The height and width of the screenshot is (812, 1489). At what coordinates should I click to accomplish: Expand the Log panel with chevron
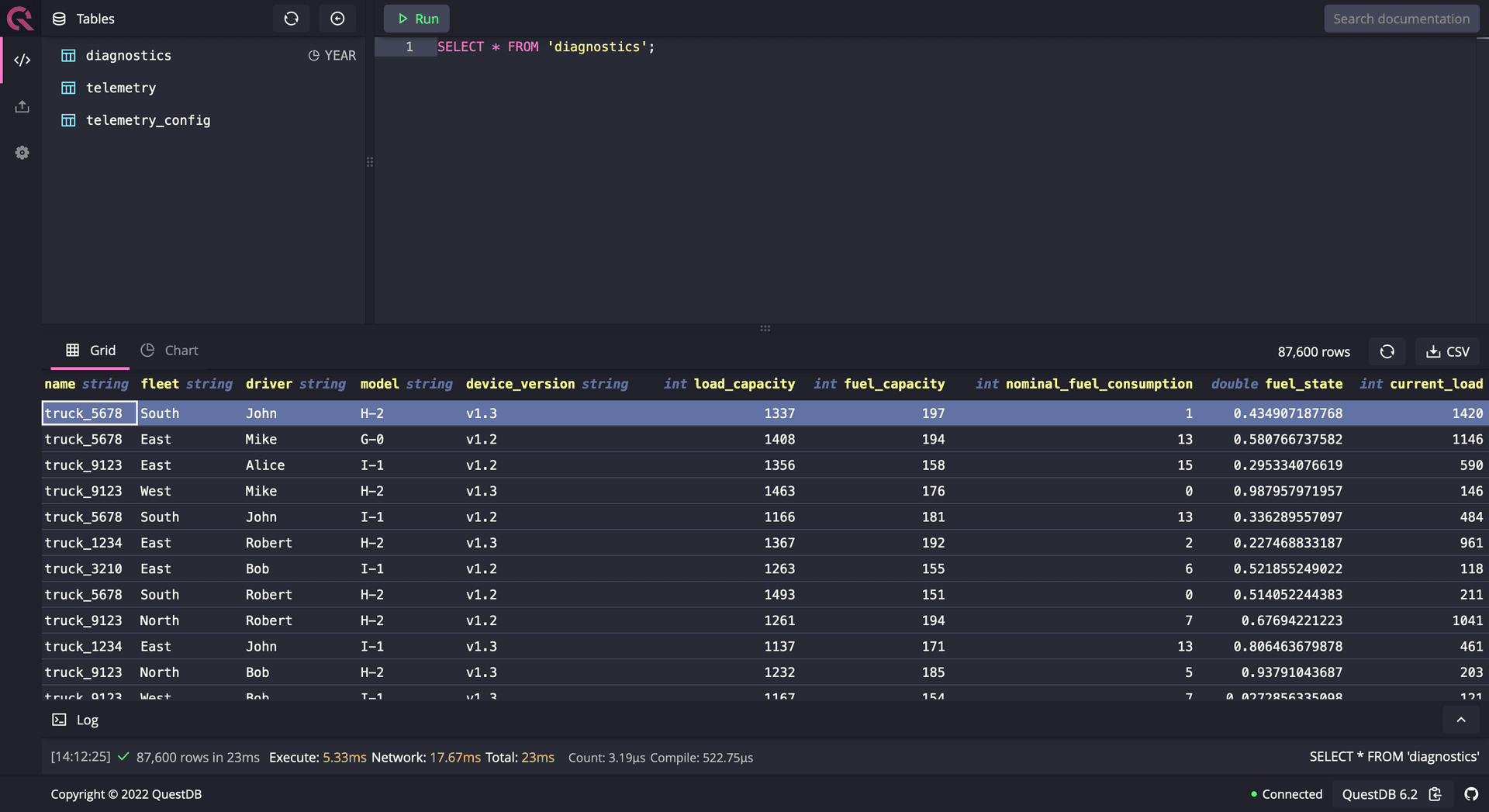[1460, 720]
